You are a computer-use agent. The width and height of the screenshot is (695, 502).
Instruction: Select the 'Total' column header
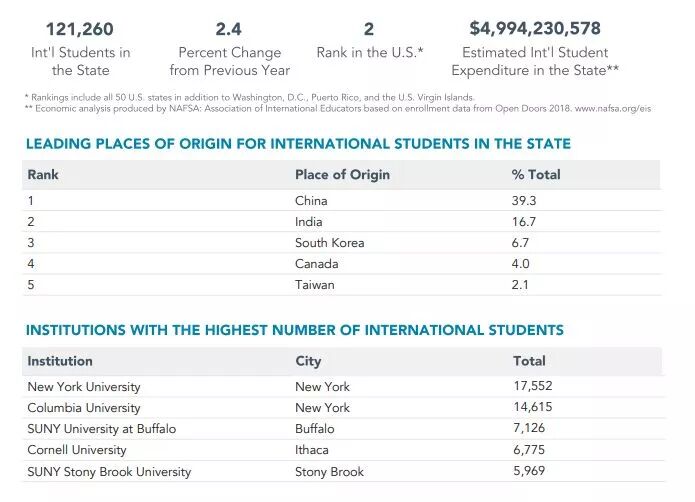[529, 361]
